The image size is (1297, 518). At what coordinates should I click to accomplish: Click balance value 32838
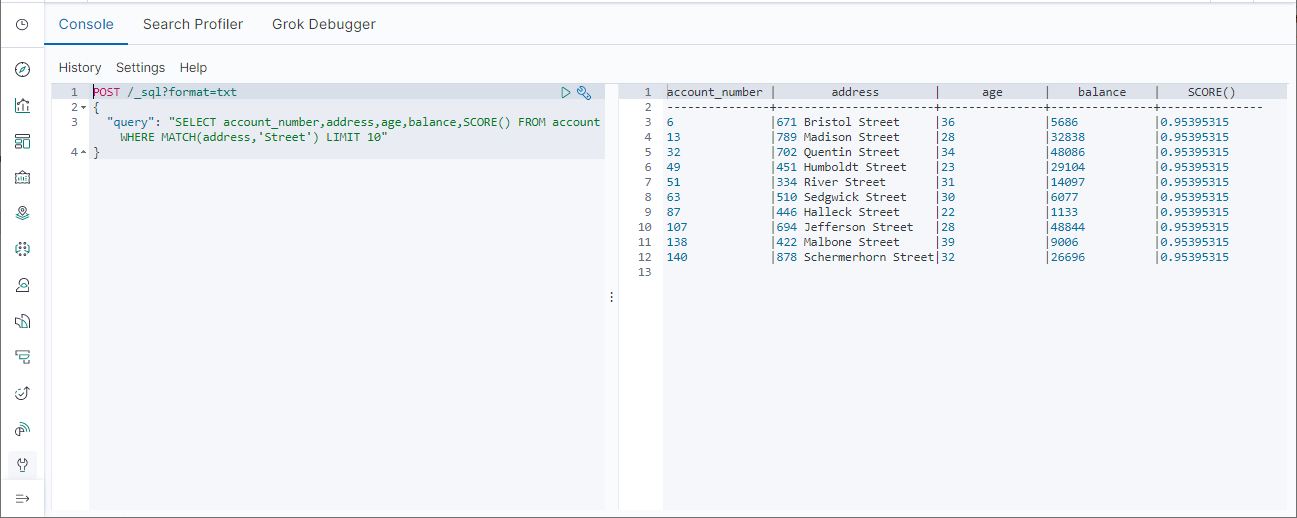tap(1067, 137)
